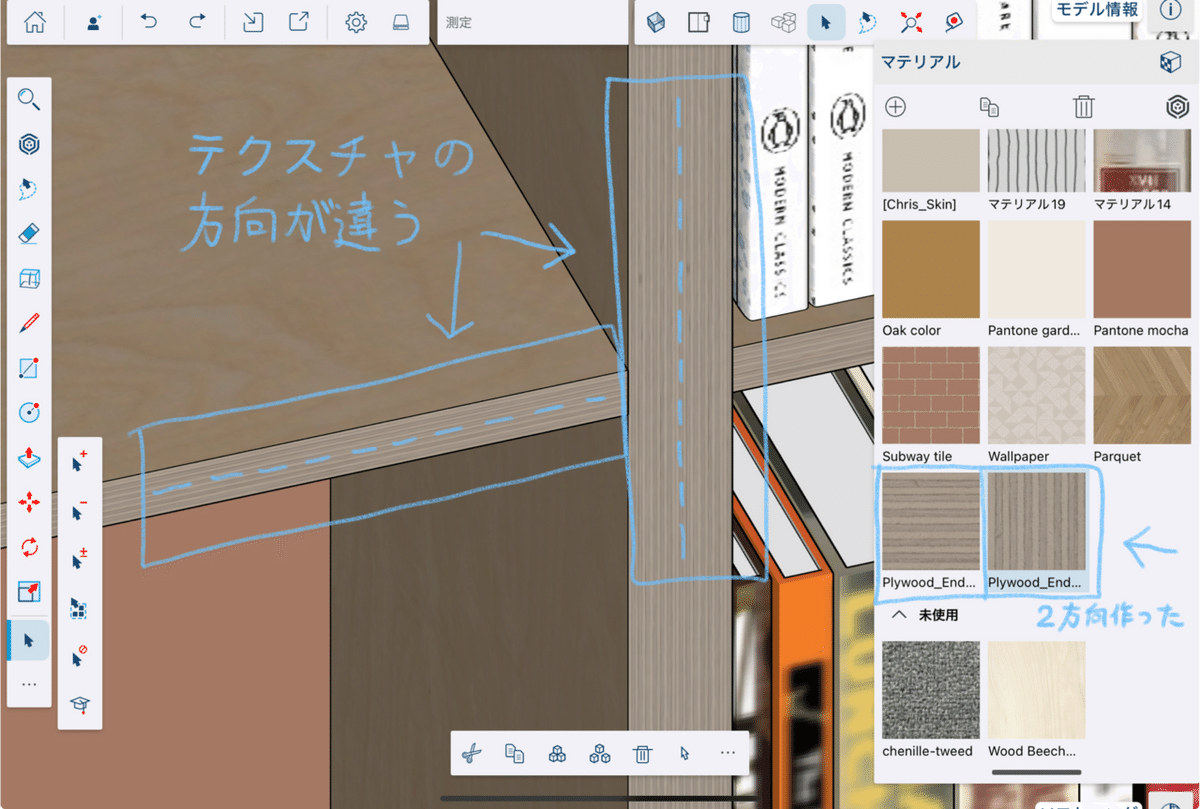
Task: Open more tools ellipsis in left toolbar
Action: tap(29, 684)
